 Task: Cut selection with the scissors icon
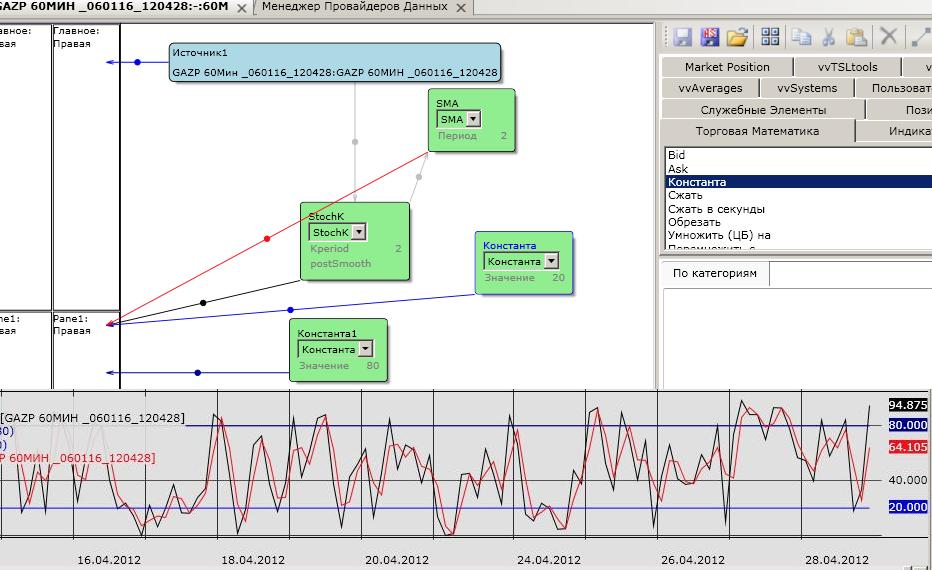(828, 37)
